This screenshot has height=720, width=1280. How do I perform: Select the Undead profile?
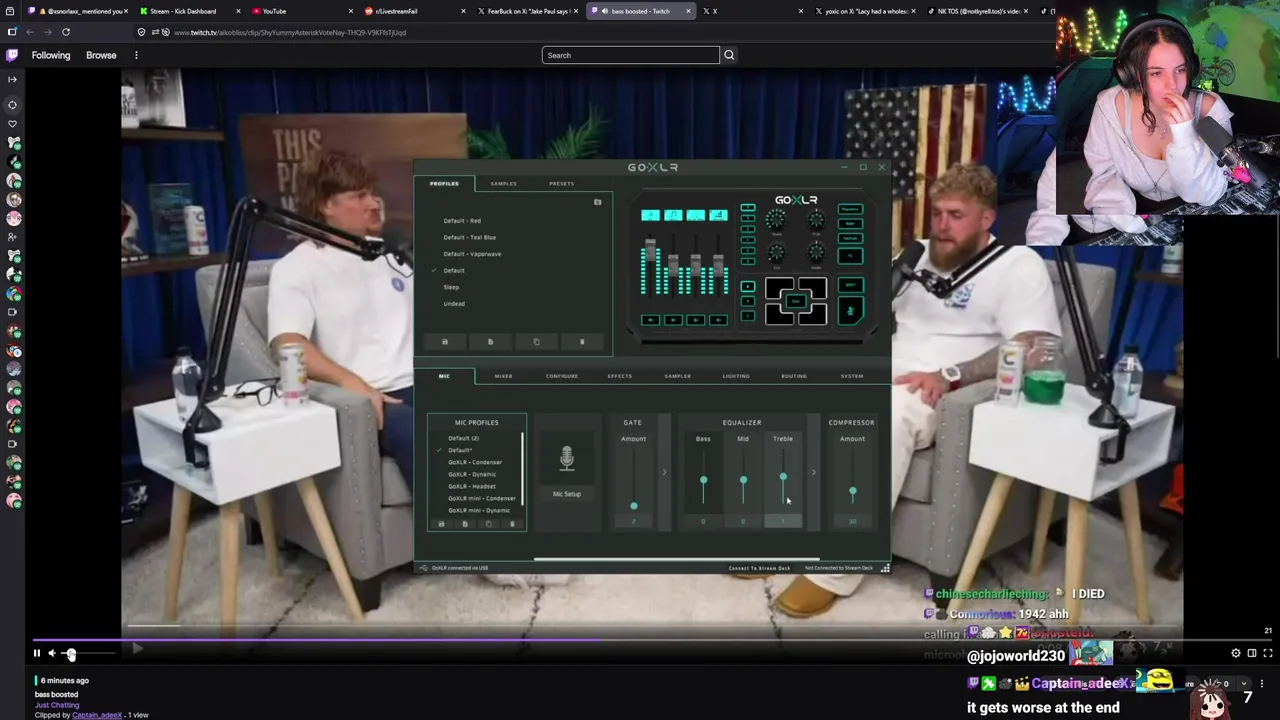[x=454, y=304]
